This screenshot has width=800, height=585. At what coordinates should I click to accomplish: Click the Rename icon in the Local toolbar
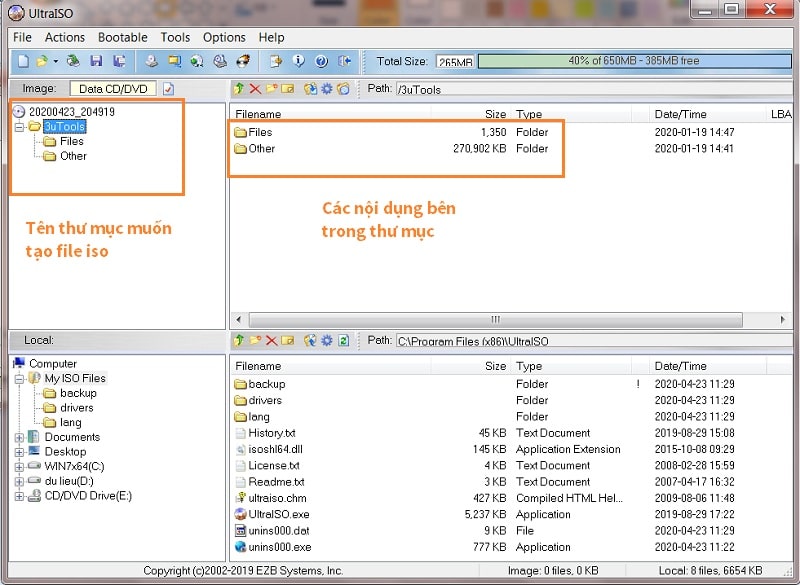coord(288,340)
